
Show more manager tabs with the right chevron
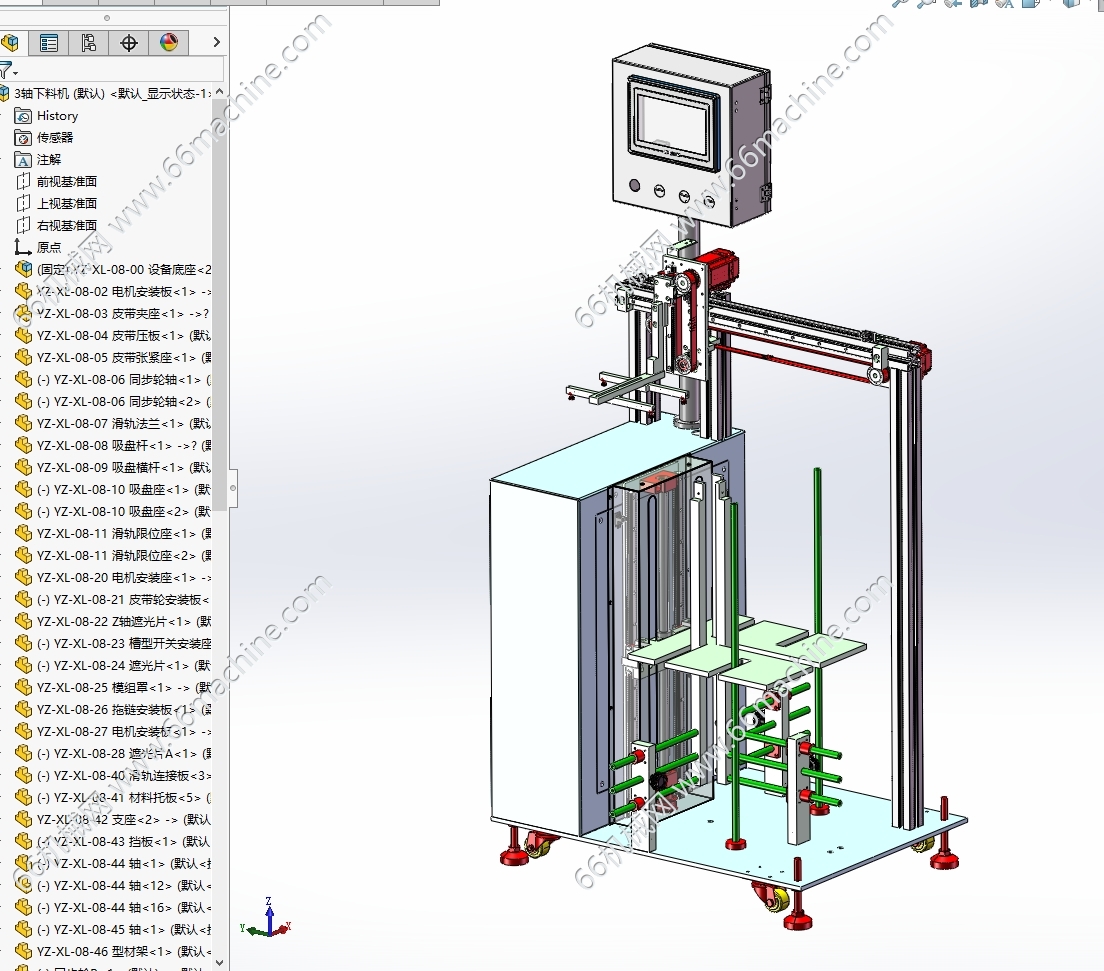[x=216, y=42]
